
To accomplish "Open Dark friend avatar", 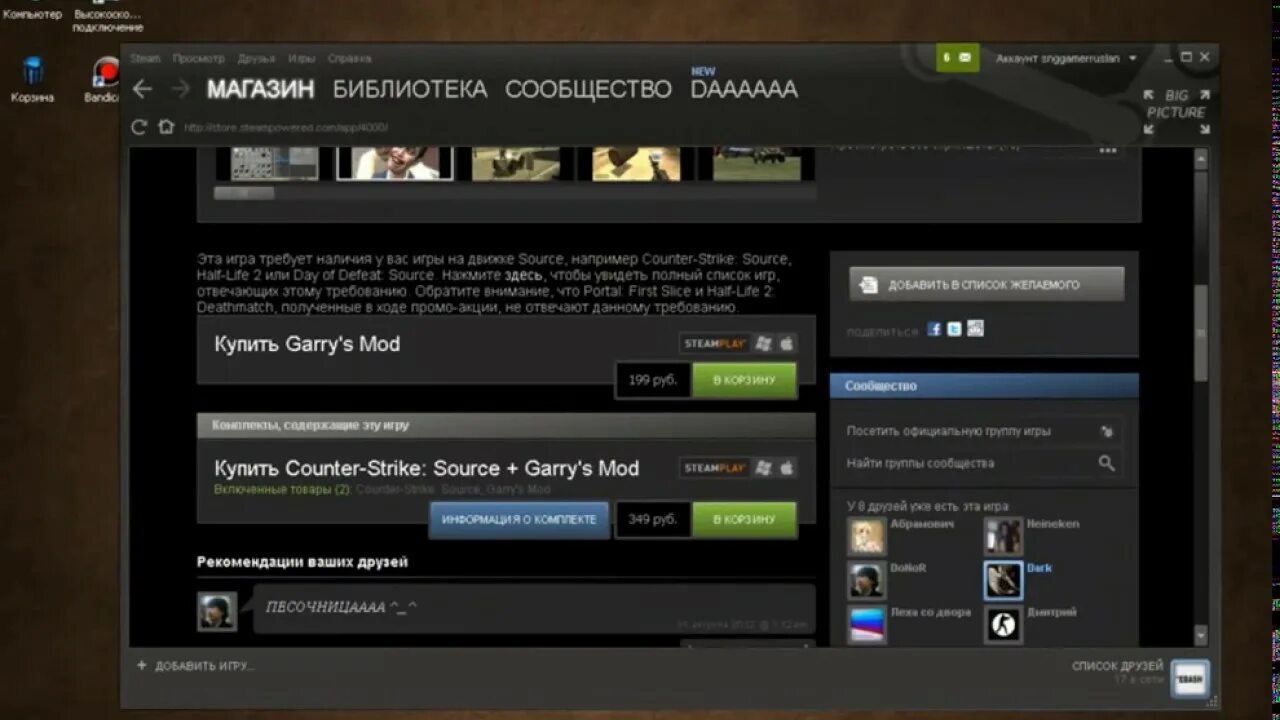I will 1003,580.
